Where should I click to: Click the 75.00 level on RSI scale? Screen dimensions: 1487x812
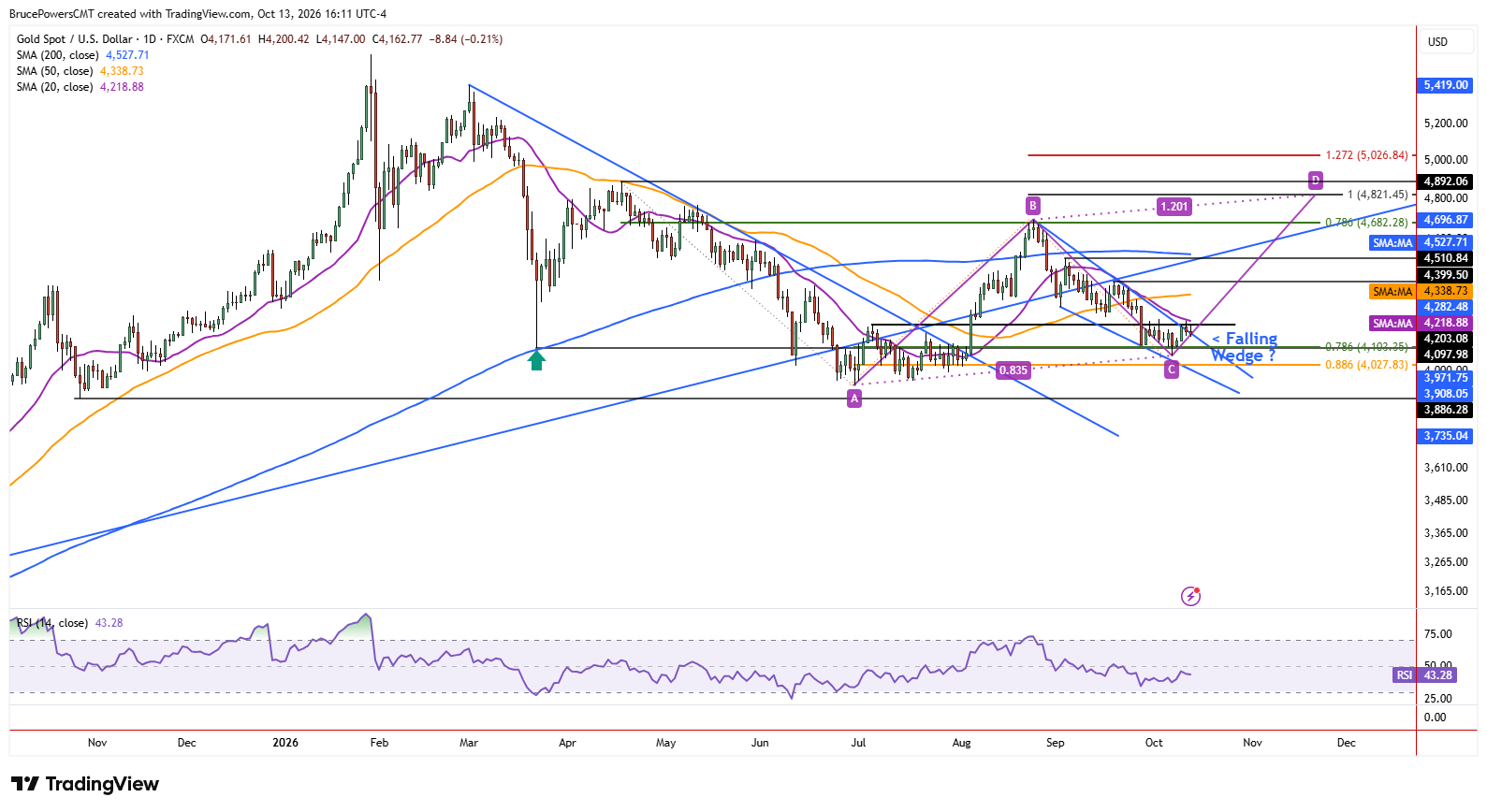pyautogui.click(x=1438, y=634)
